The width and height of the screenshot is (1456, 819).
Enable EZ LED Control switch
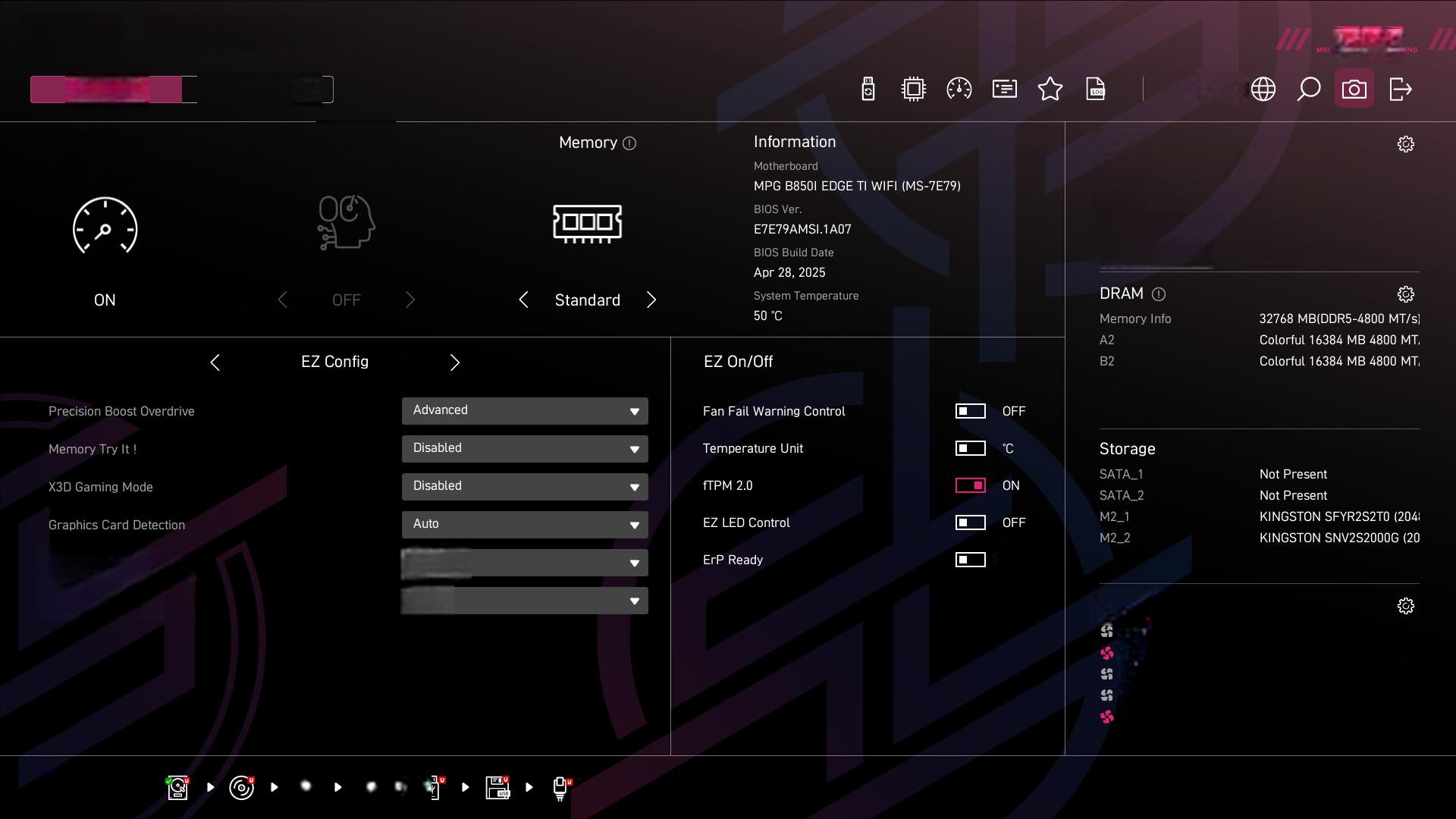[x=970, y=522]
